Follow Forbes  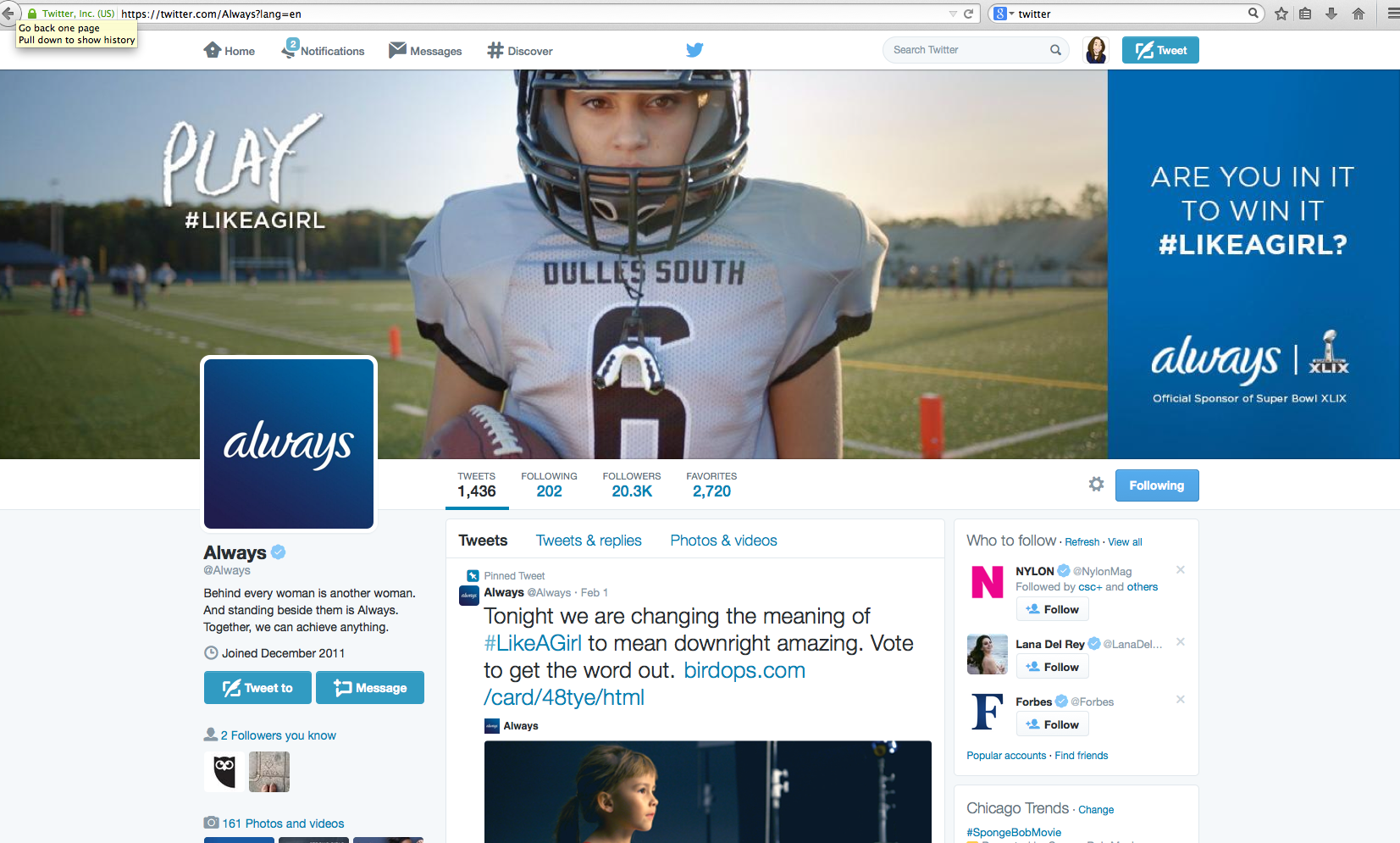click(1053, 724)
